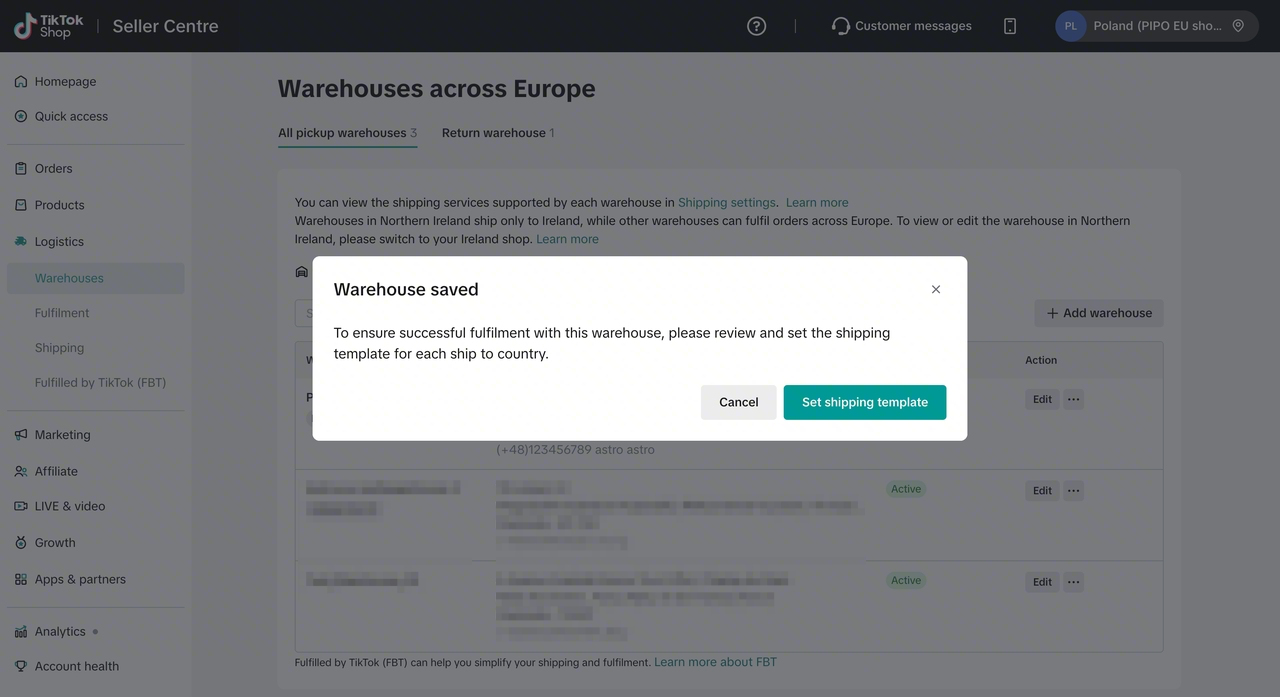This screenshot has width=1280, height=697.
Task: Select Warehouses in the sidebar
Action: point(96,278)
